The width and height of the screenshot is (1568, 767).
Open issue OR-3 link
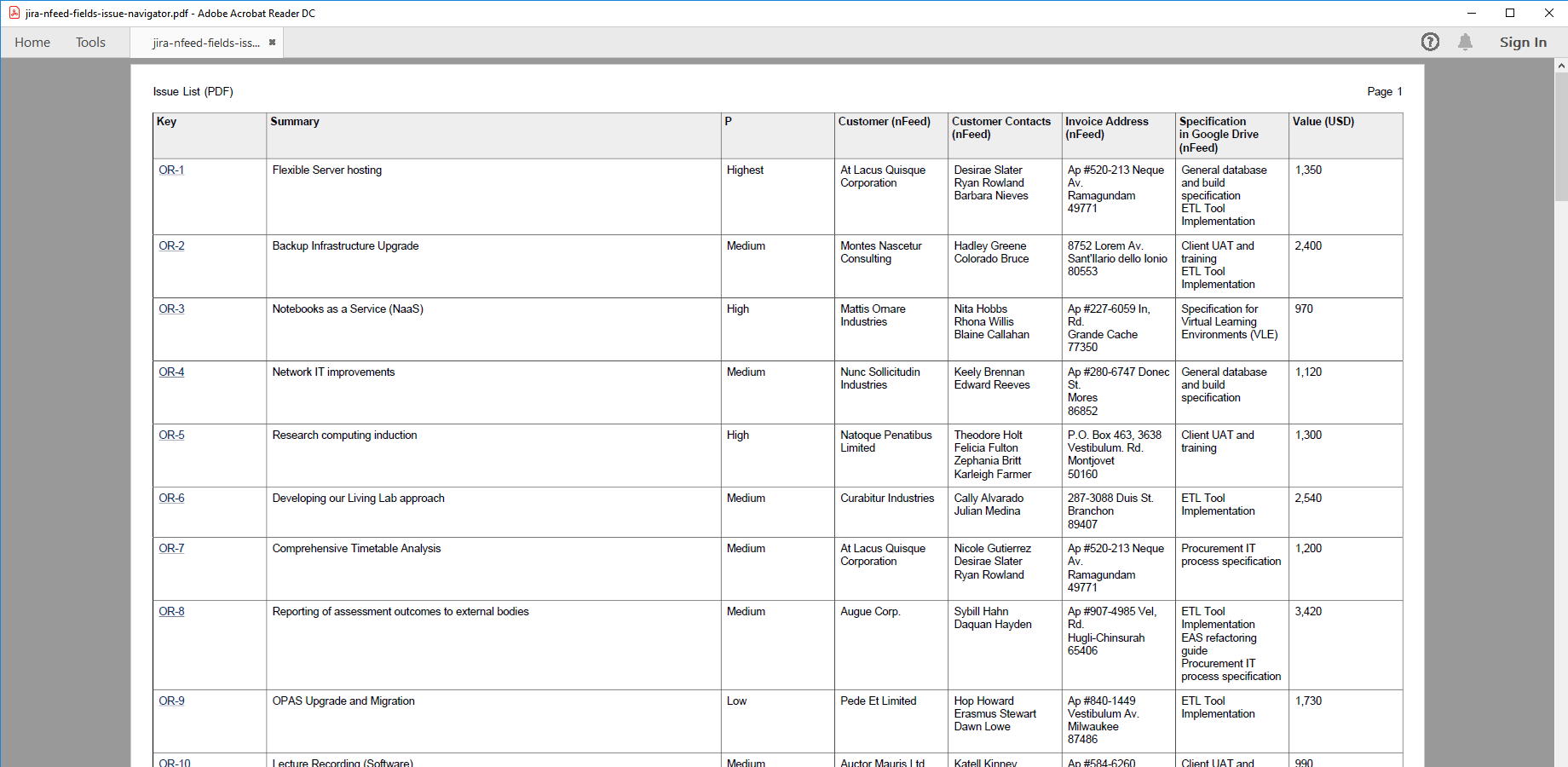171,309
